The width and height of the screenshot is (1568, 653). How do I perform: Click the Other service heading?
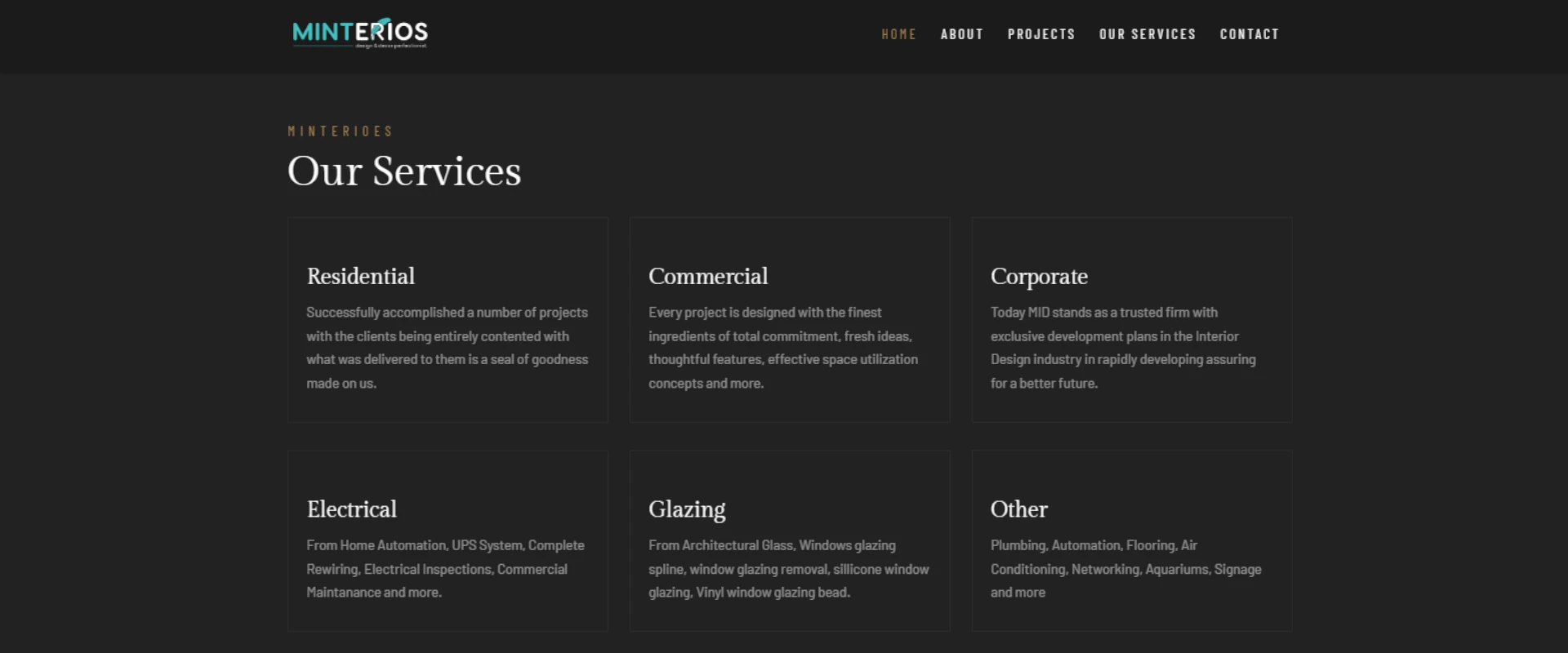pyautogui.click(x=1018, y=509)
